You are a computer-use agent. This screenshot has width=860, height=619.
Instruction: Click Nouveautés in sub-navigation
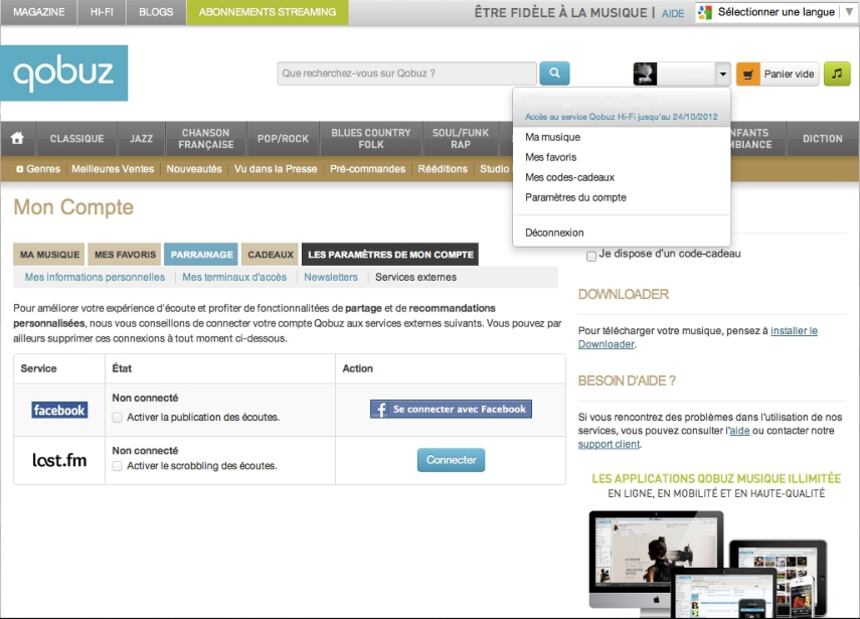[x=194, y=169]
